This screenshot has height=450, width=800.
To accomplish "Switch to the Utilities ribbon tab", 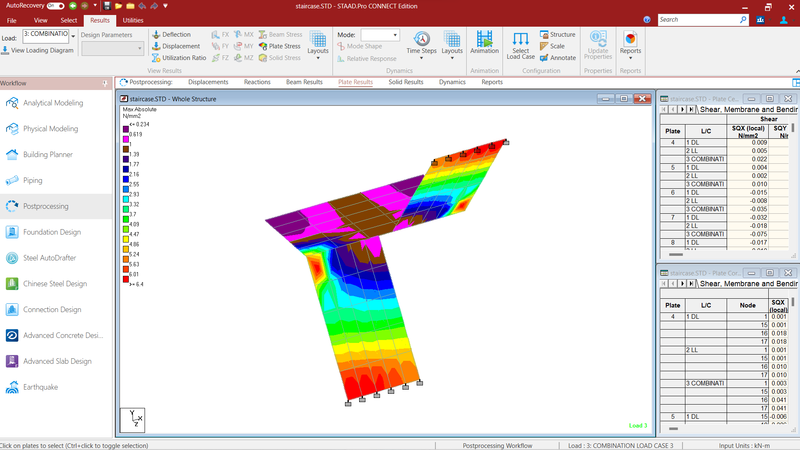I will pyautogui.click(x=133, y=20).
